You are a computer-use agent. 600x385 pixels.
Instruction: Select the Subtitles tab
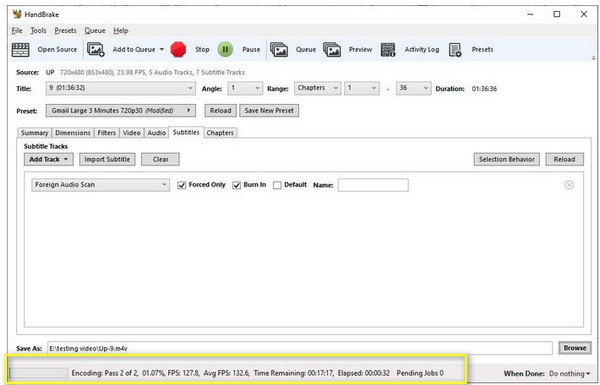pos(186,132)
